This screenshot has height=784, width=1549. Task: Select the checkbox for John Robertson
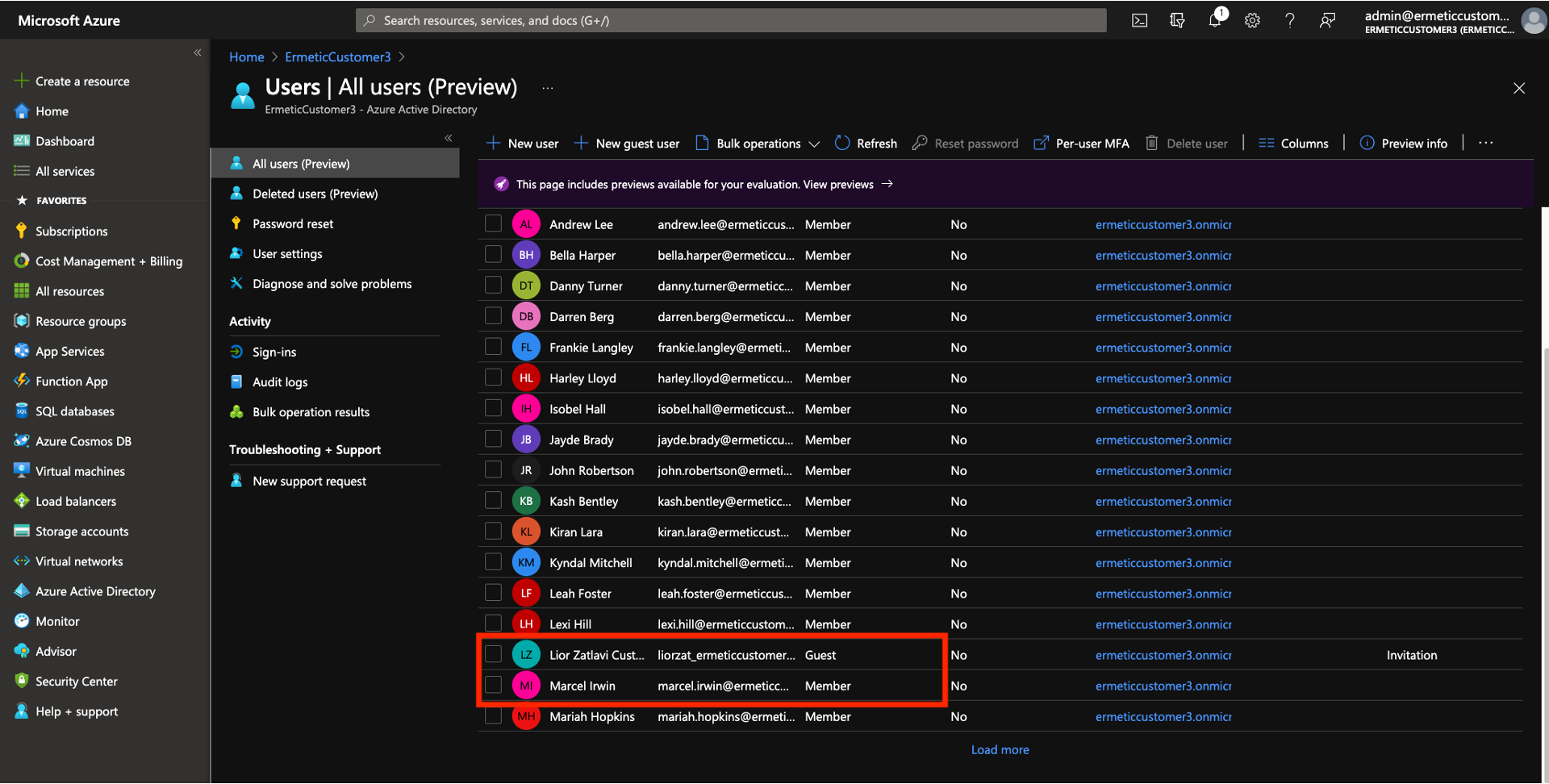493,469
